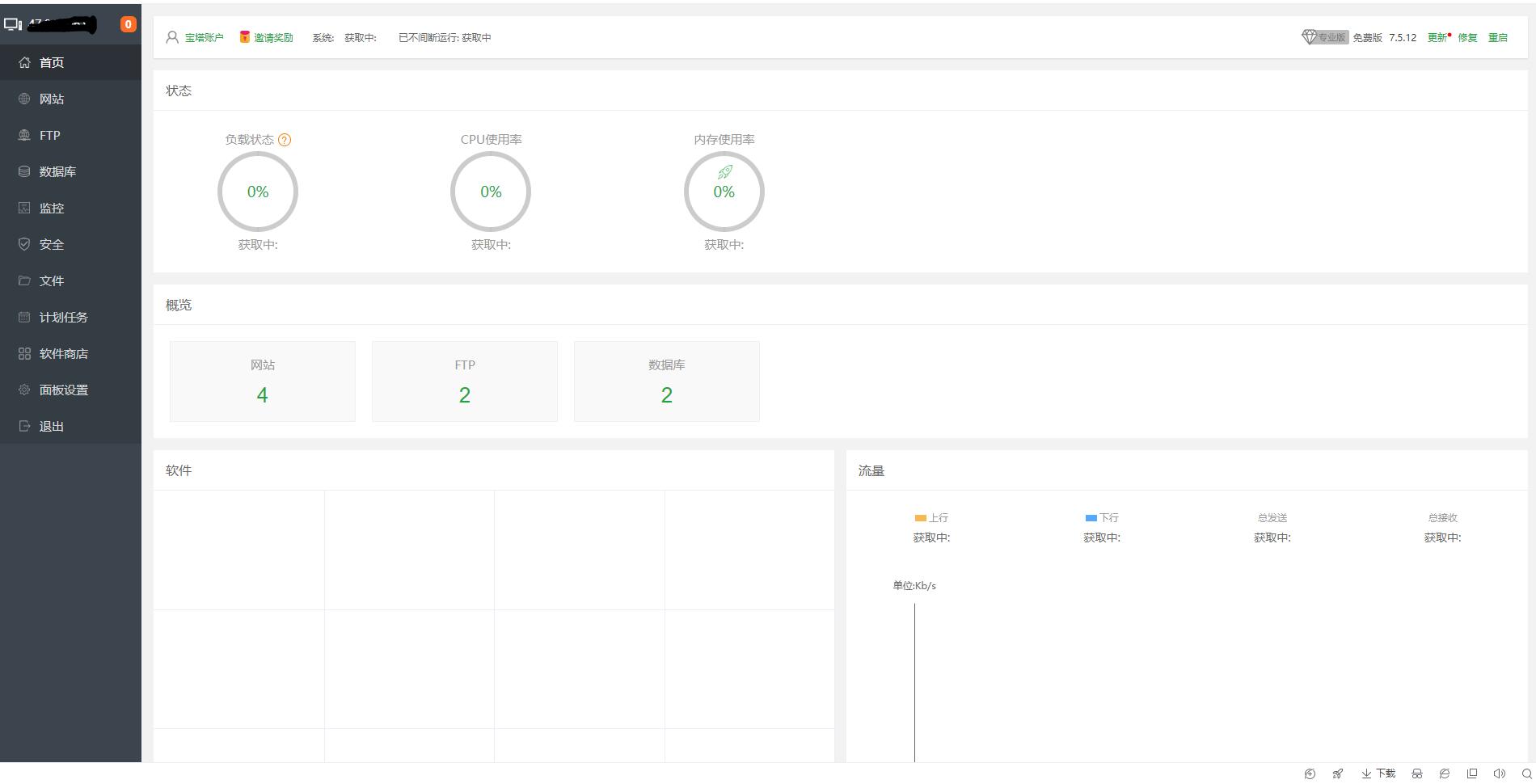Click the globe icon beside FTP
1536x784 pixels.
coord(24,135)
